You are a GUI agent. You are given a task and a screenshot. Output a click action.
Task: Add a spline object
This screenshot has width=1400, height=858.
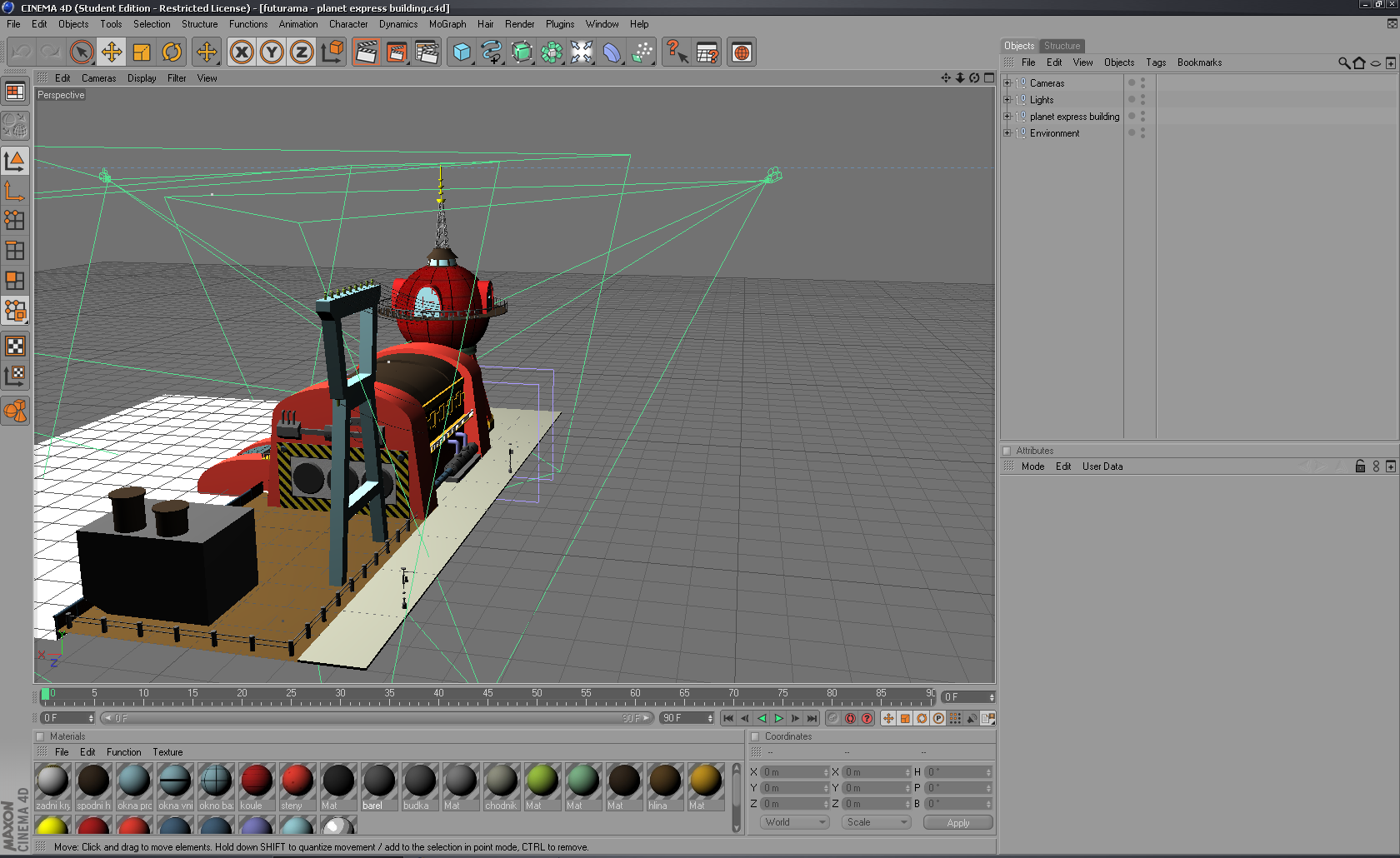[x=492, y=52]
